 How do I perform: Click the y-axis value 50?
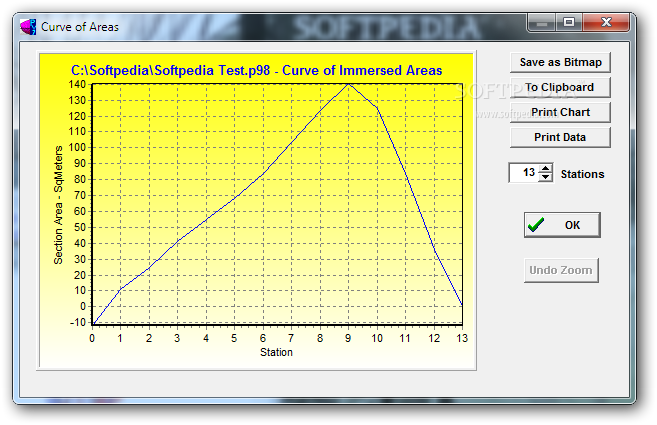click(x=80, y=227)
